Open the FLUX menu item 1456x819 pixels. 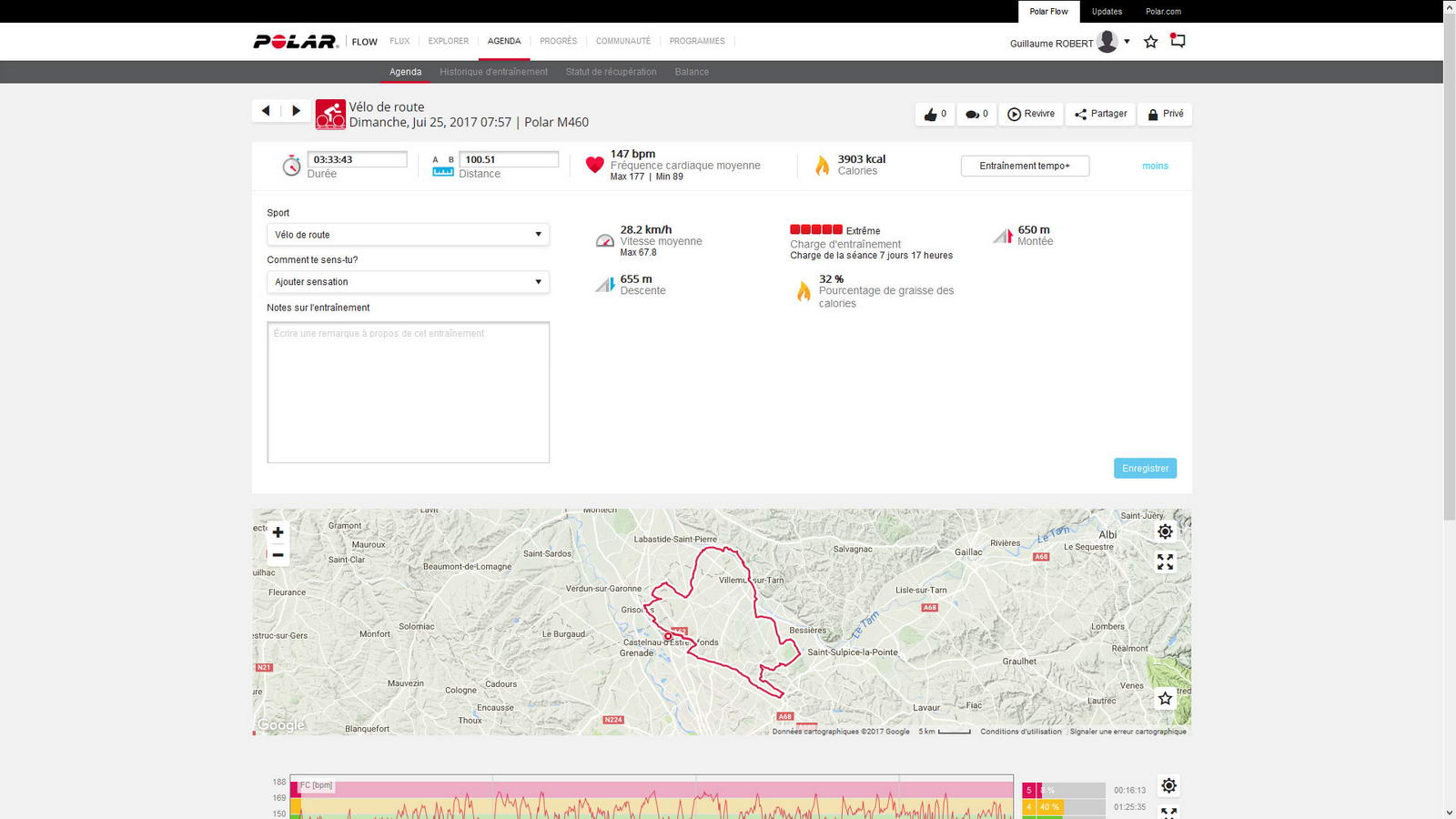click(x=399, y=41)
